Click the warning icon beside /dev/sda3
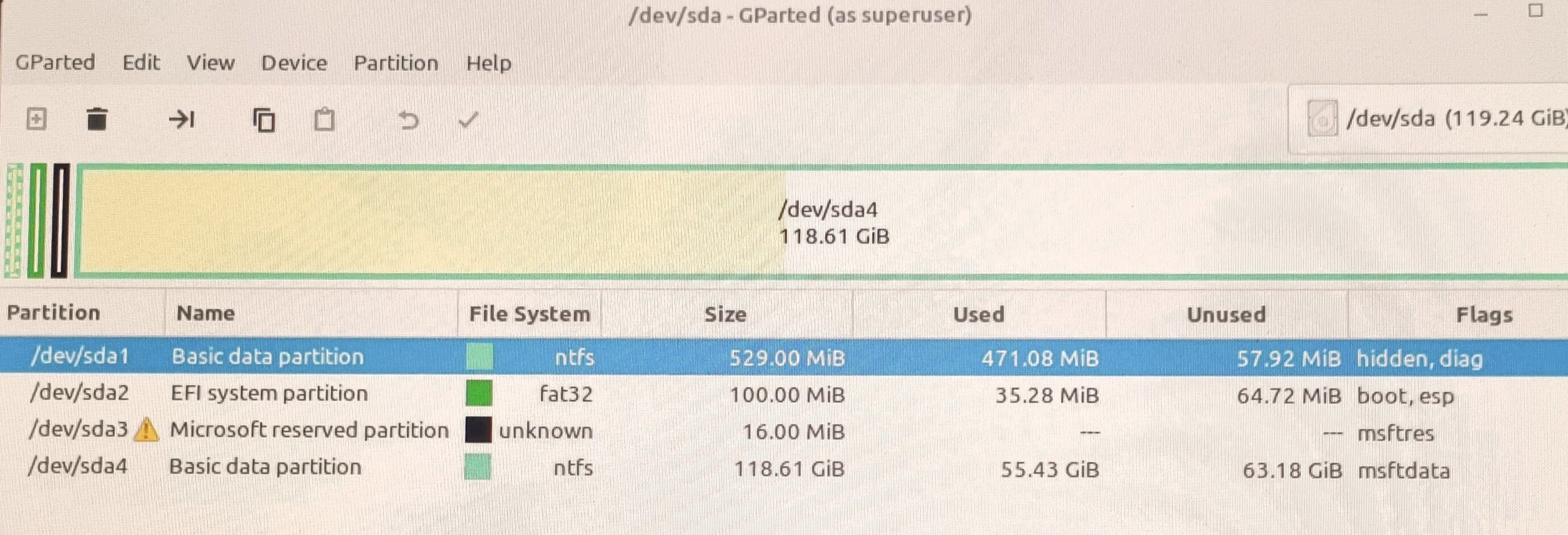This screenshot has width=1568, height=535. [146, 430]
